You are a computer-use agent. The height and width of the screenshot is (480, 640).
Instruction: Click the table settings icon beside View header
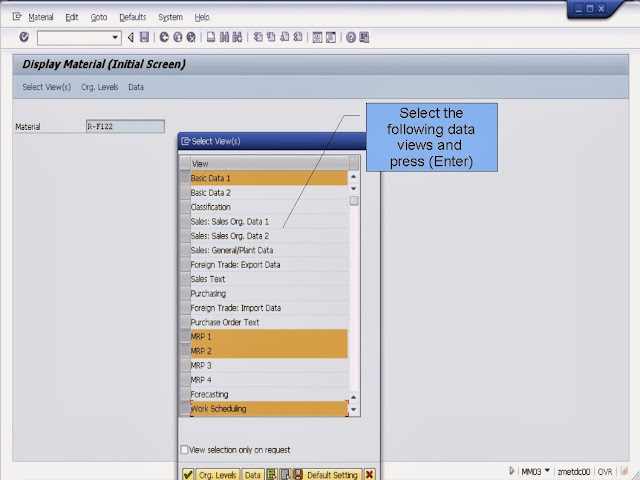point(354,163)
